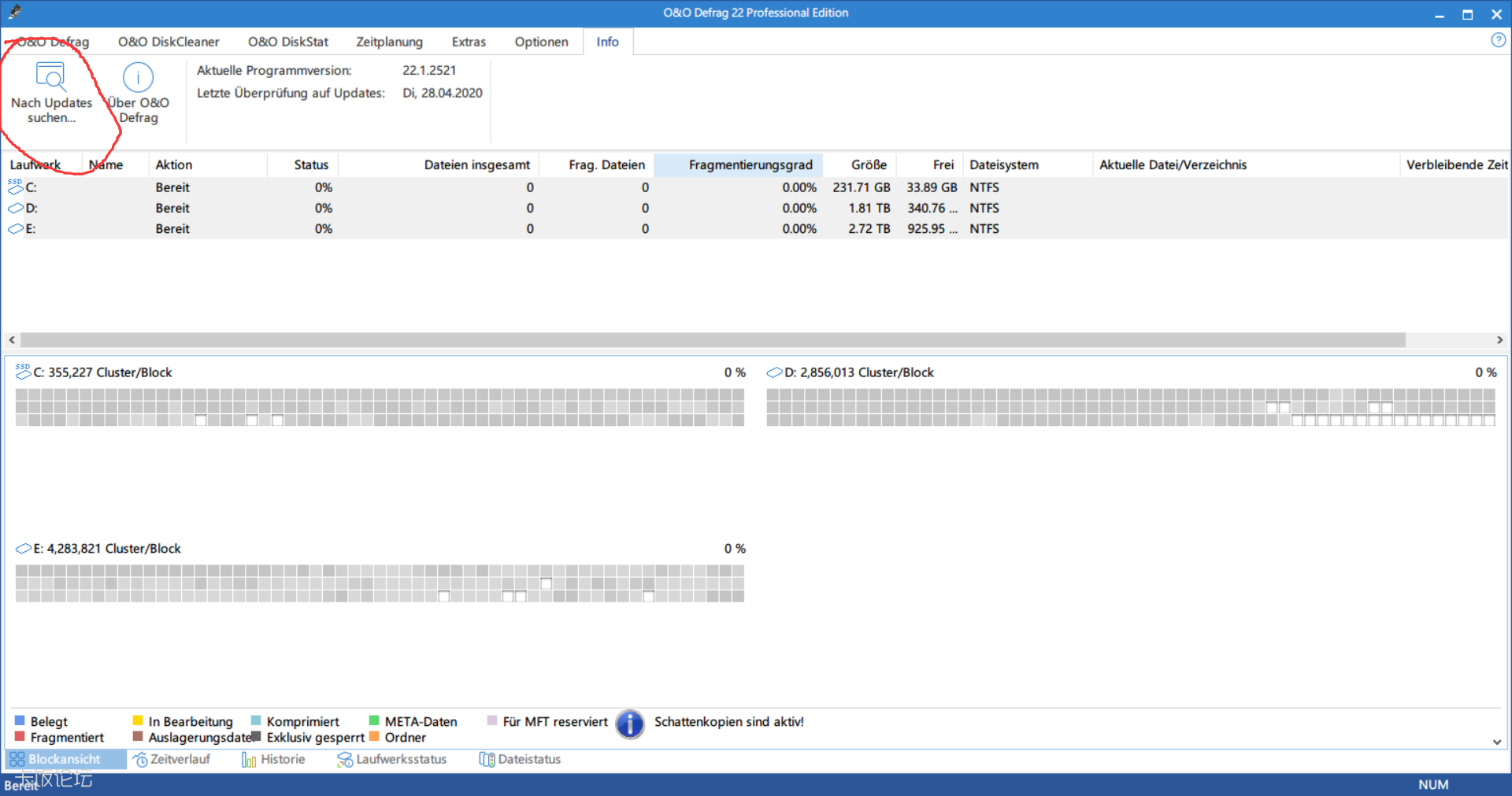
Task: Switch to O&O DiskStat tab
Action: coord(288,42)
